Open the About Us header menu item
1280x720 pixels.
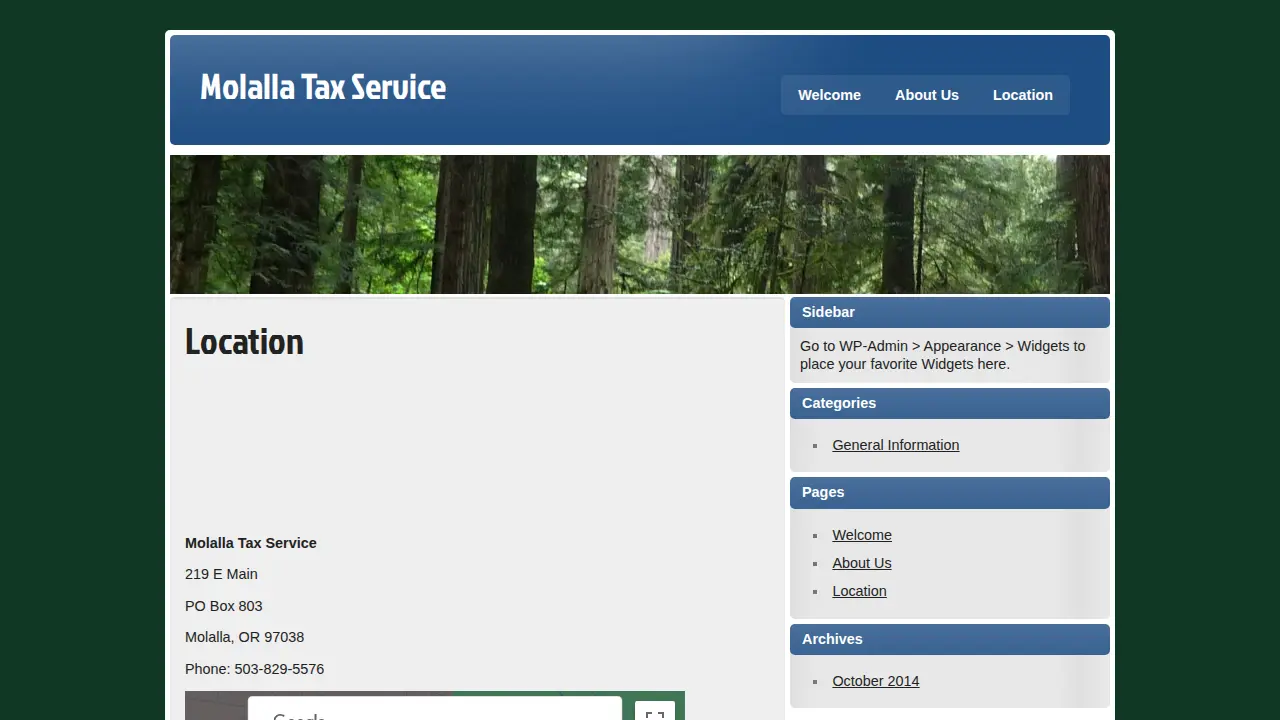tap(927, 95)
